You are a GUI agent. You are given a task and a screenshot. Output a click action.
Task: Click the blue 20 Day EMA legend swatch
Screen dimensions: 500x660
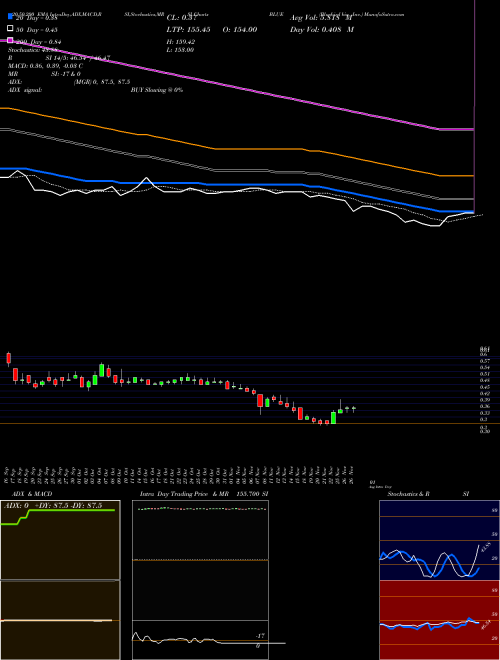coord(10,17)
